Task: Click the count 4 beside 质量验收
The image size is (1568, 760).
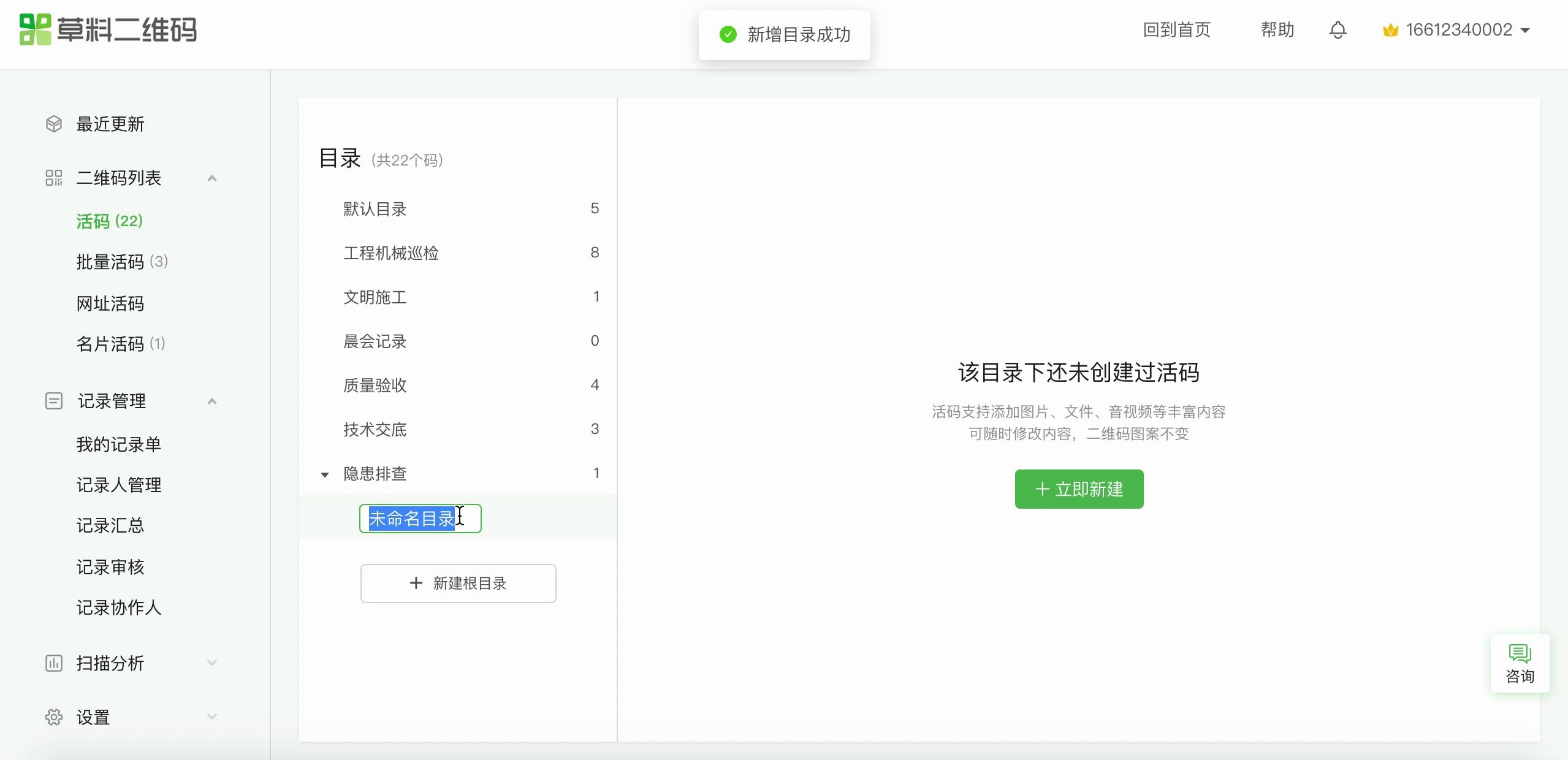Action: (595, 385)
